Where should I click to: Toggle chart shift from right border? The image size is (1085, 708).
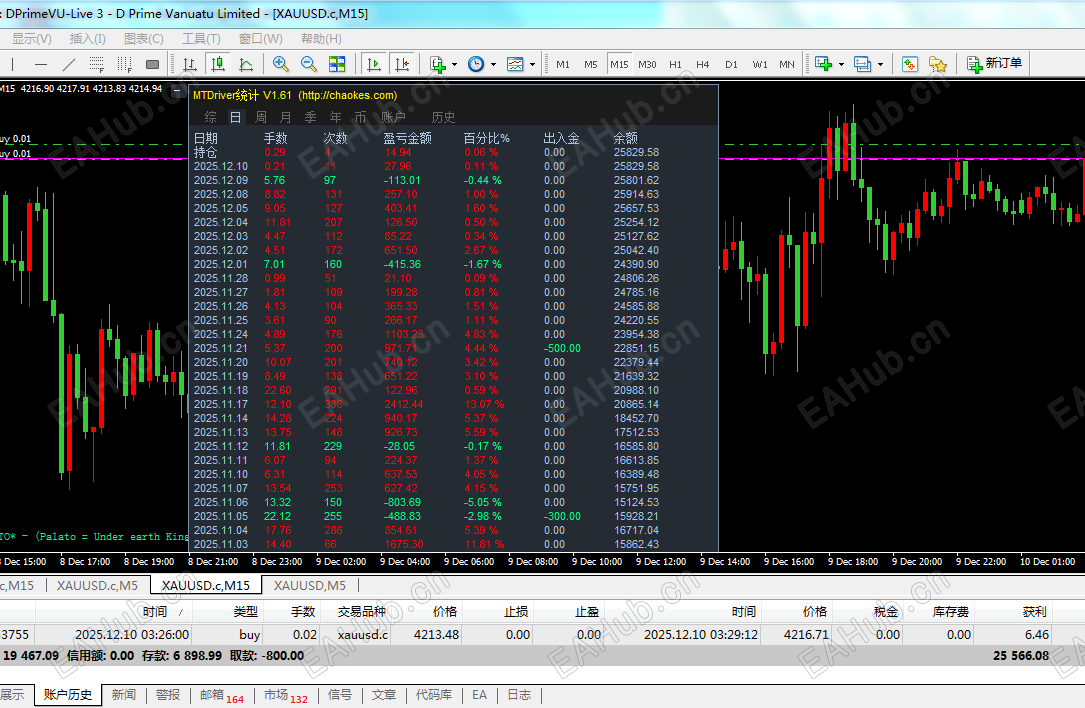pyautogui.click(x=402, y=64)
